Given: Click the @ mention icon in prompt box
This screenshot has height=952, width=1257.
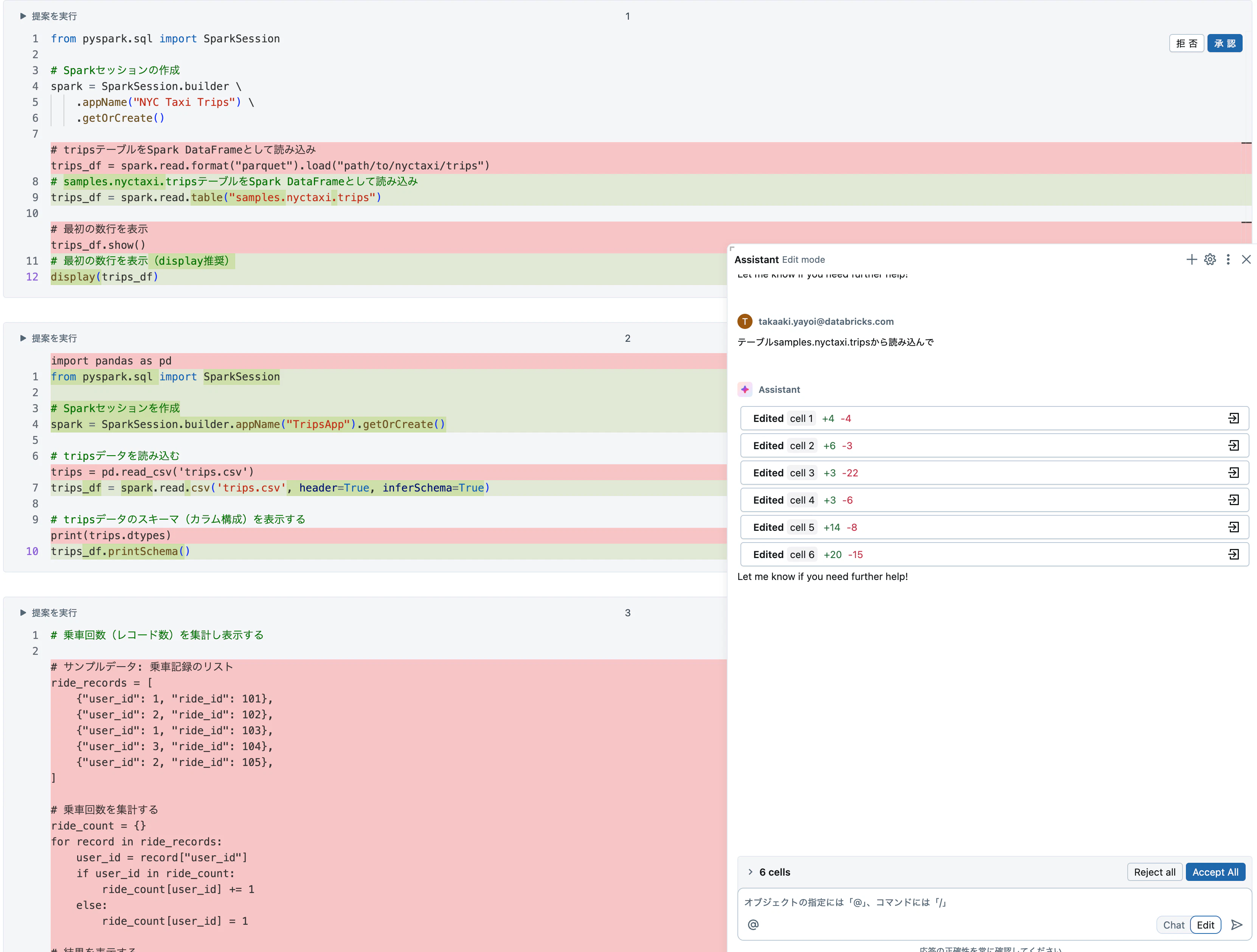Looking at the screenshot, I should coord(753,925).
